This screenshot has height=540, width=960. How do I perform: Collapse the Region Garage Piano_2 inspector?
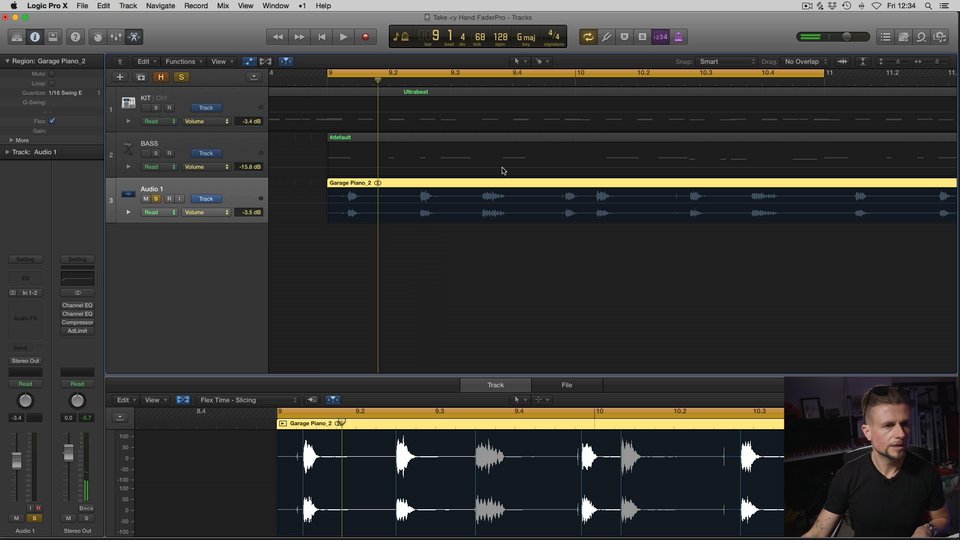[7, 61]
